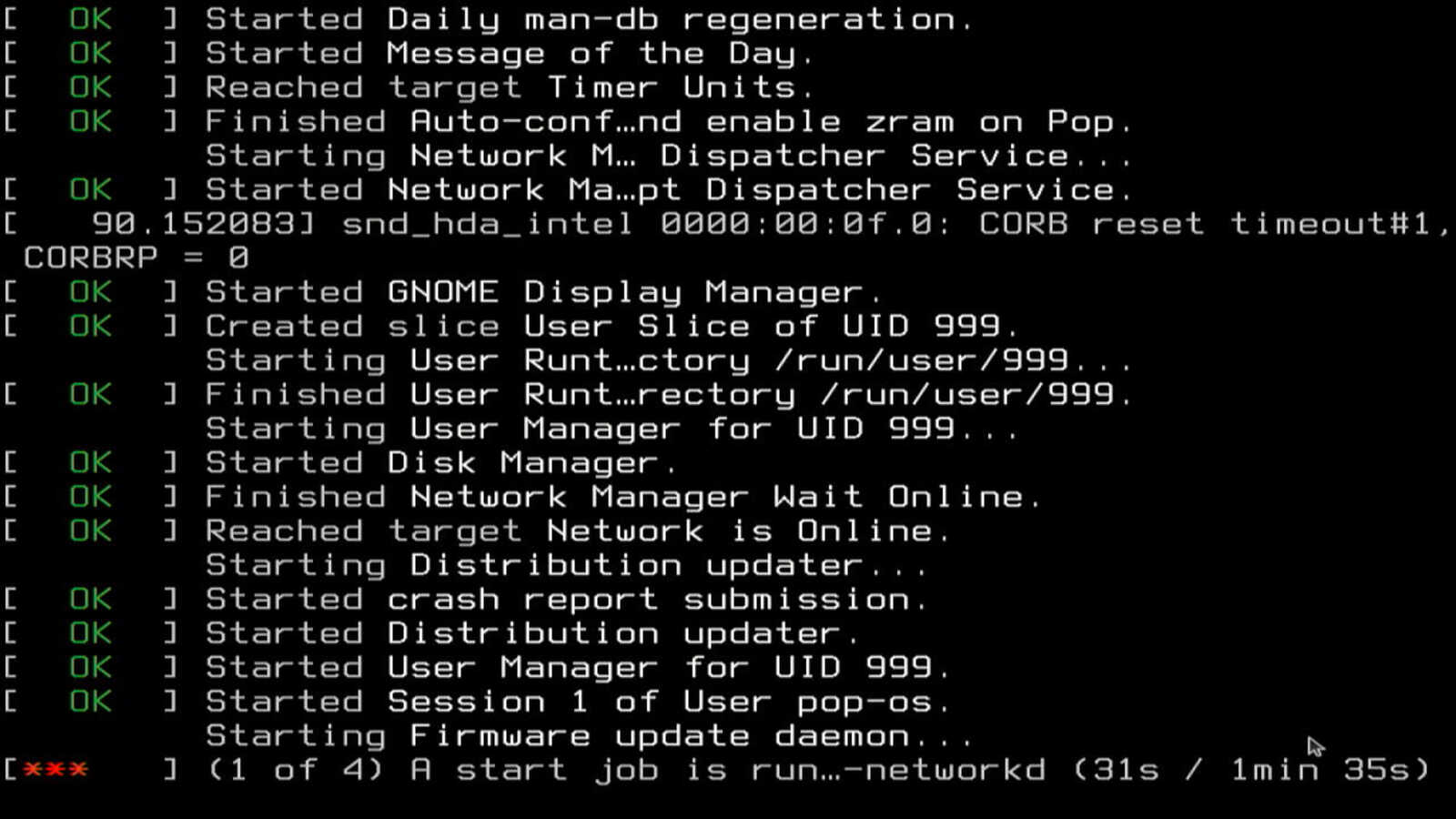
Task: Click the red asterisks progress indicator
Action: click(x=56, y=770)
